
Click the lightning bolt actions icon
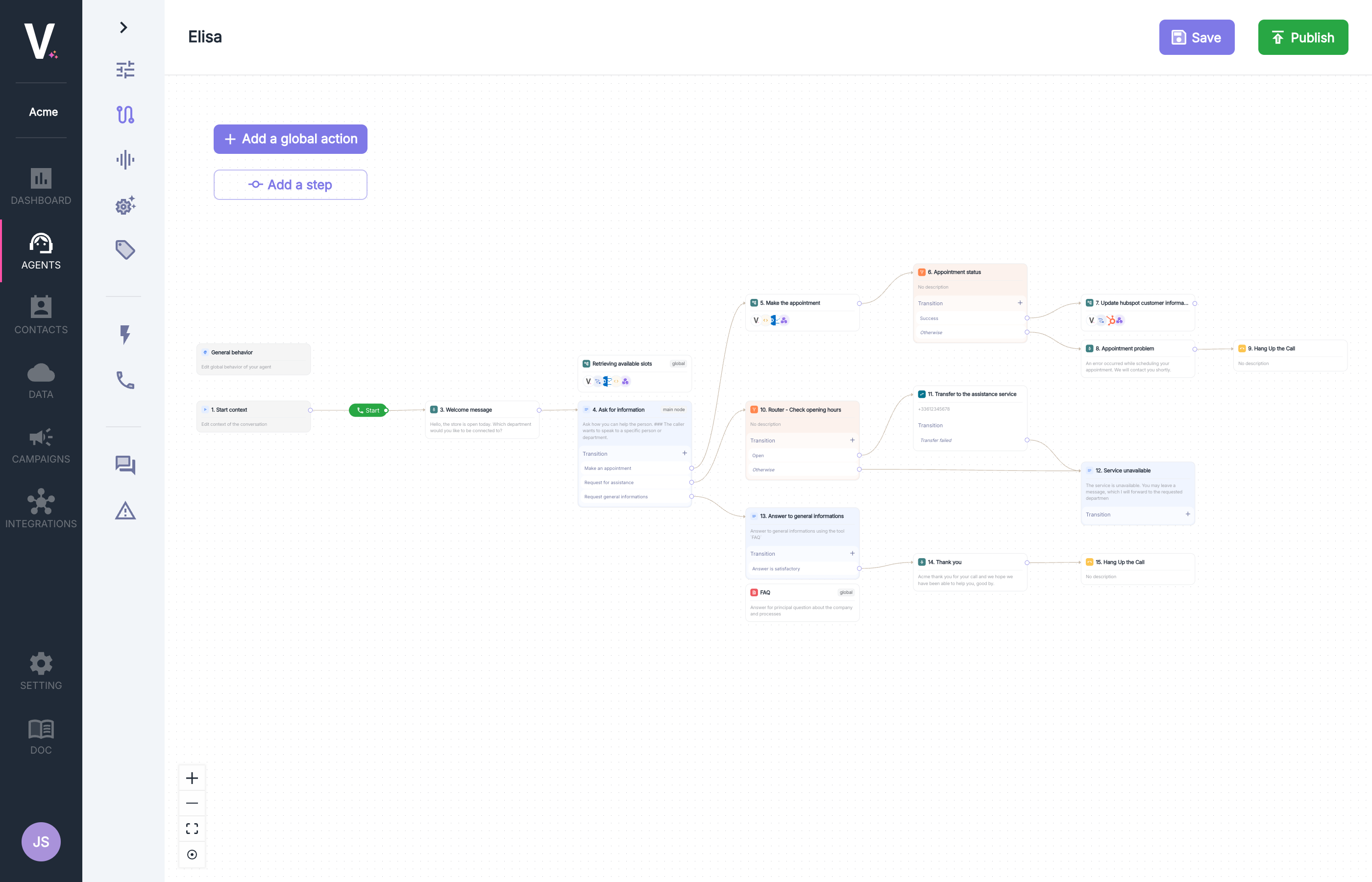point(125,335)
